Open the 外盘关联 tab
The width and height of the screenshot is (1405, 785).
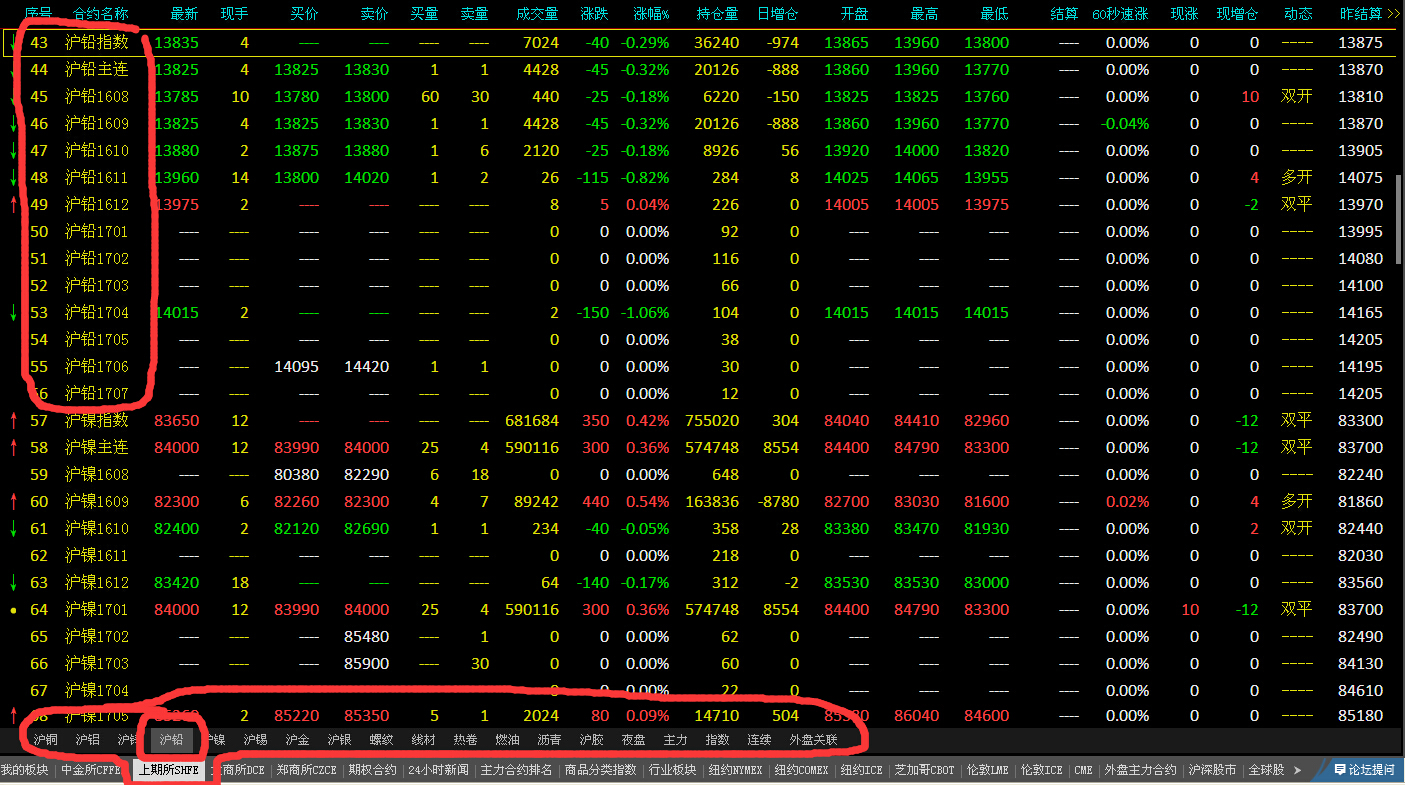click(x=813, y=740)
